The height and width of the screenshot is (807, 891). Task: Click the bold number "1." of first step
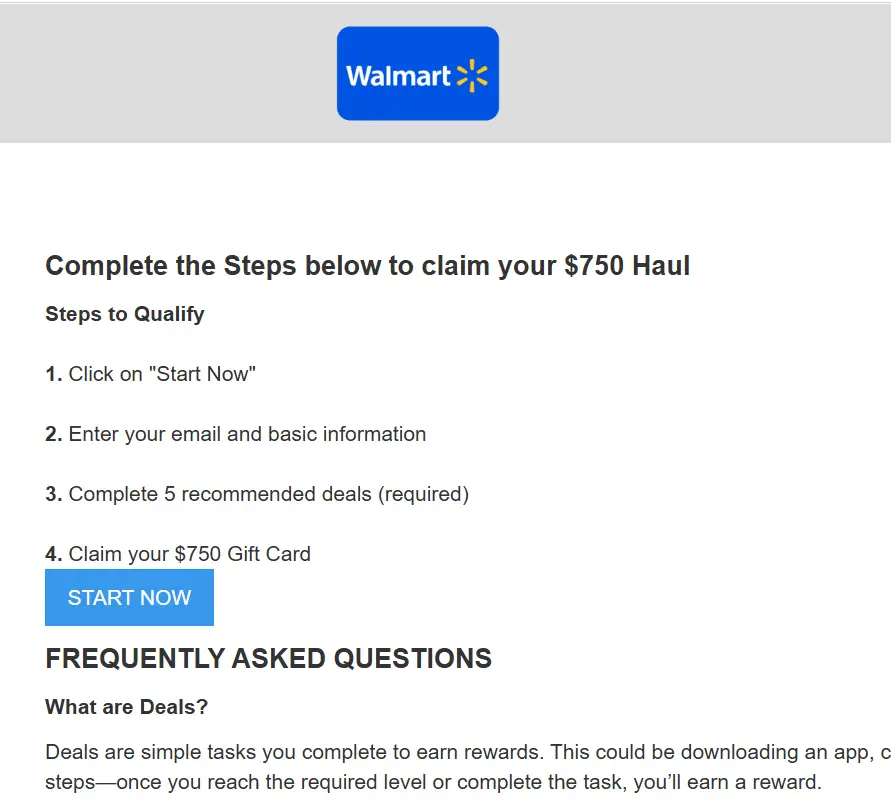(x=54, y=374)
